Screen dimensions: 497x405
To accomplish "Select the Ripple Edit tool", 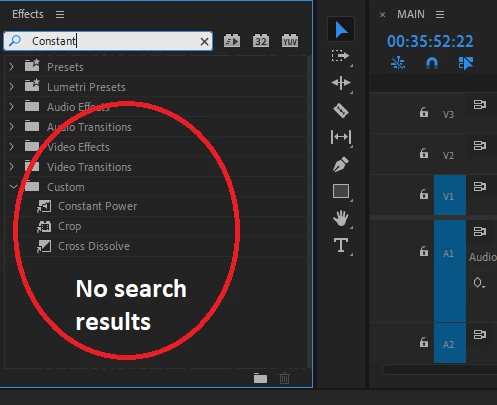I will click(x=341, y=83).
